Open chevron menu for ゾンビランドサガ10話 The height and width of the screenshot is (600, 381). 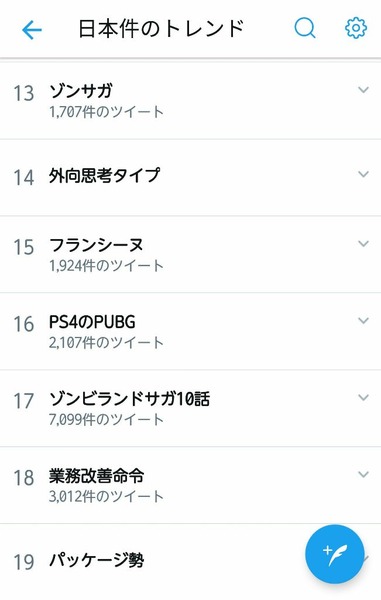point(363,398)
